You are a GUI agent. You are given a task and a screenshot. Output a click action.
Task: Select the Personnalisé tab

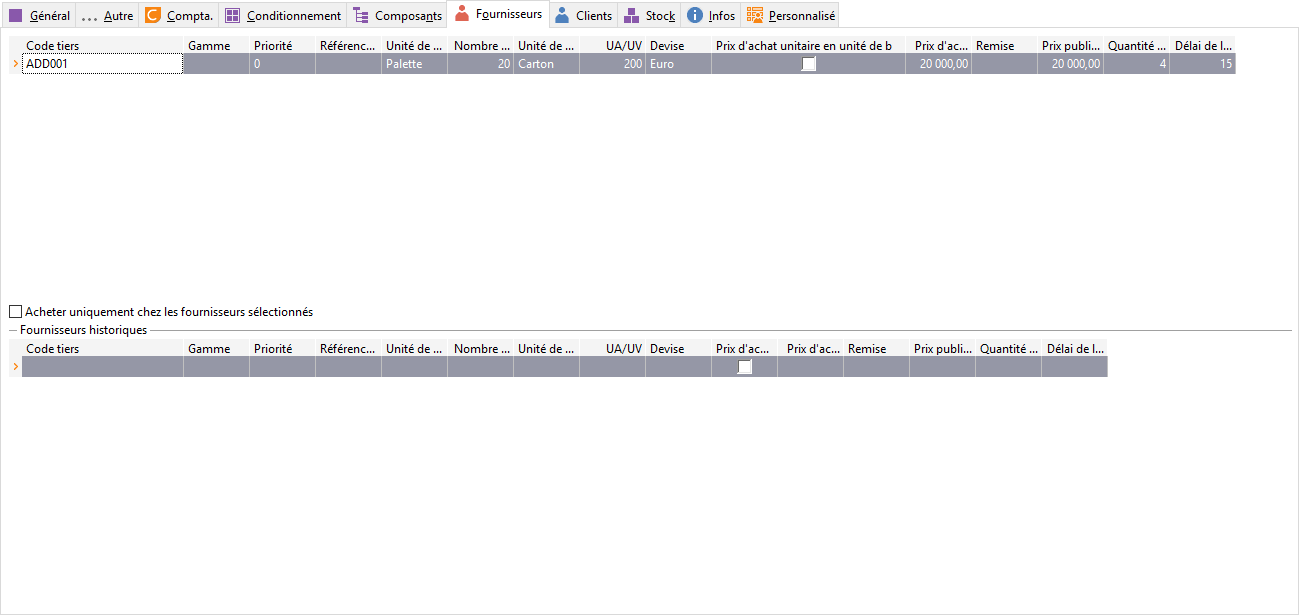click(x=790, y=15)
